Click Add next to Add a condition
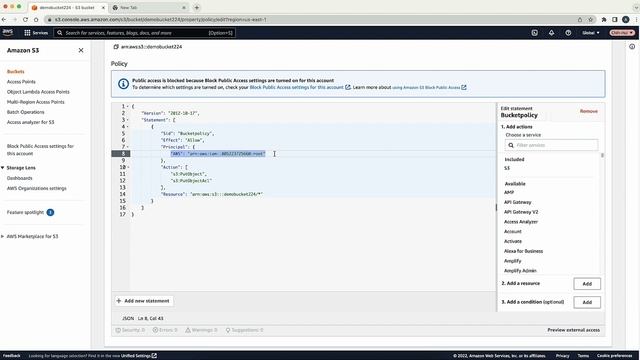This screenshot has height=360, width=640. click(587, 302)
